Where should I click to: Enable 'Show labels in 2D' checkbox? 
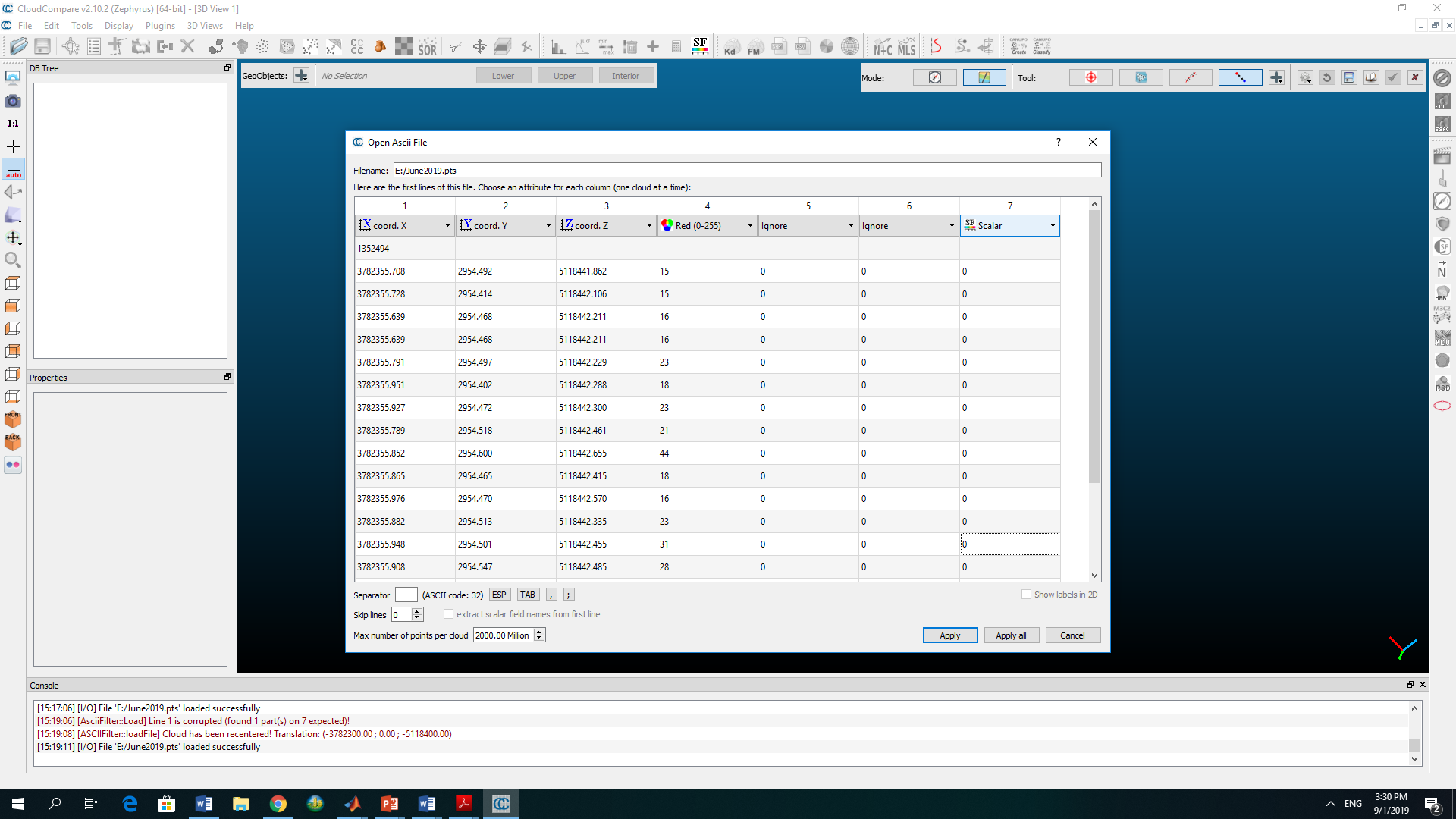[1026, 595]
